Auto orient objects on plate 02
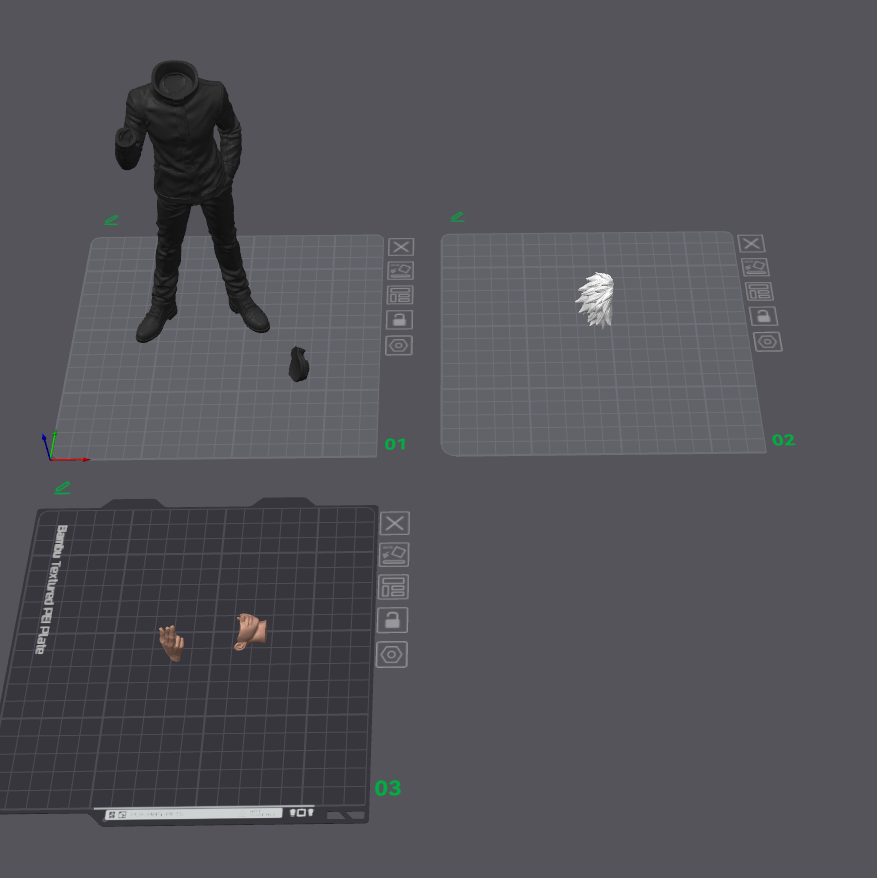Viewport: 877px width, 878px height. point(755,267)
